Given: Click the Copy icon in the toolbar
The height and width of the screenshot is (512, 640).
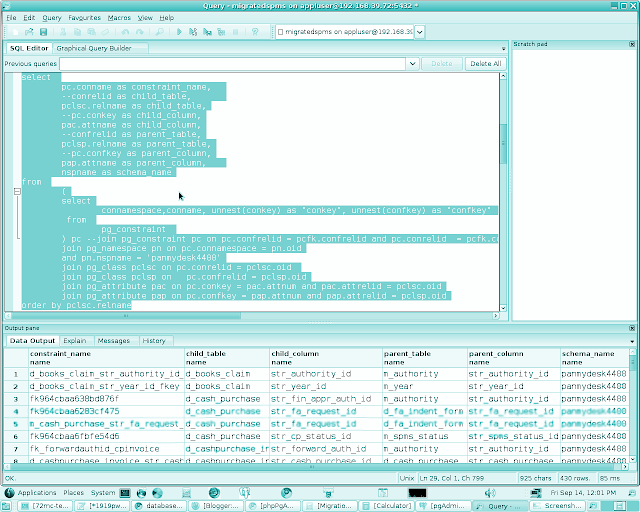Looking at the screenshot, I should (x=77, y=32).
